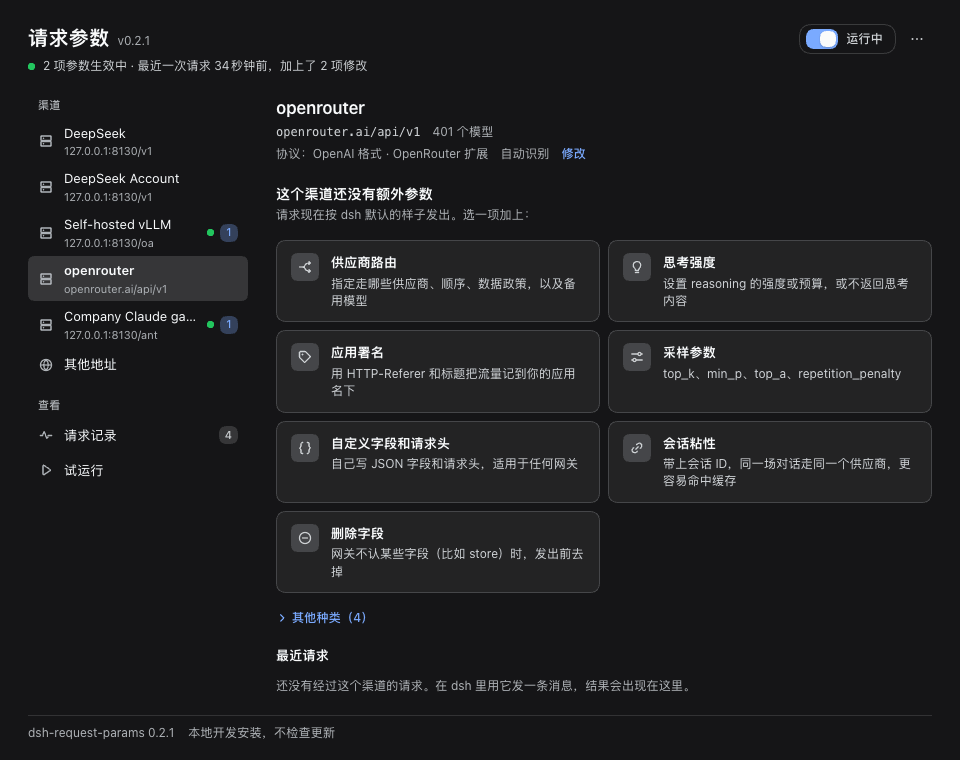Add the 思考强度 parameter
Image resolution: width=960 pixels, height=760 pixels.
point(770,281)
